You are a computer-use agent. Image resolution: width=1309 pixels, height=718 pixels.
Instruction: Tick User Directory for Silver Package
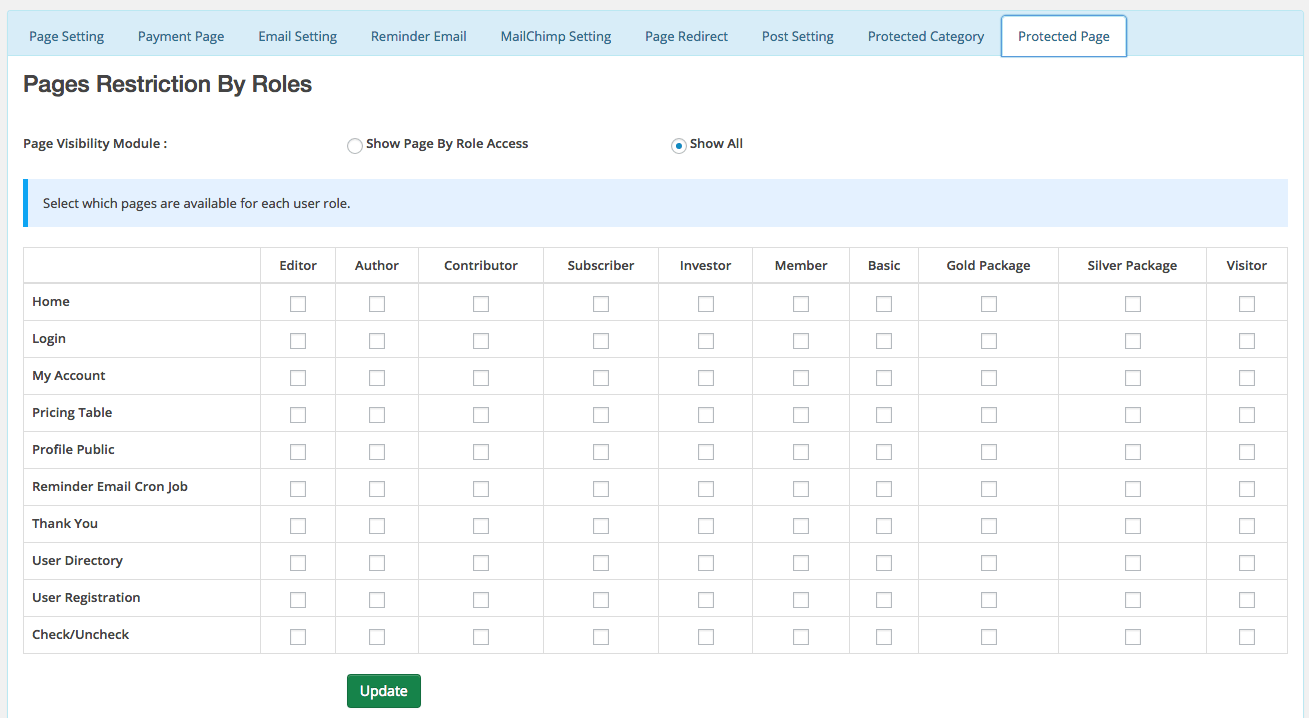click(x=1133, y=563)
